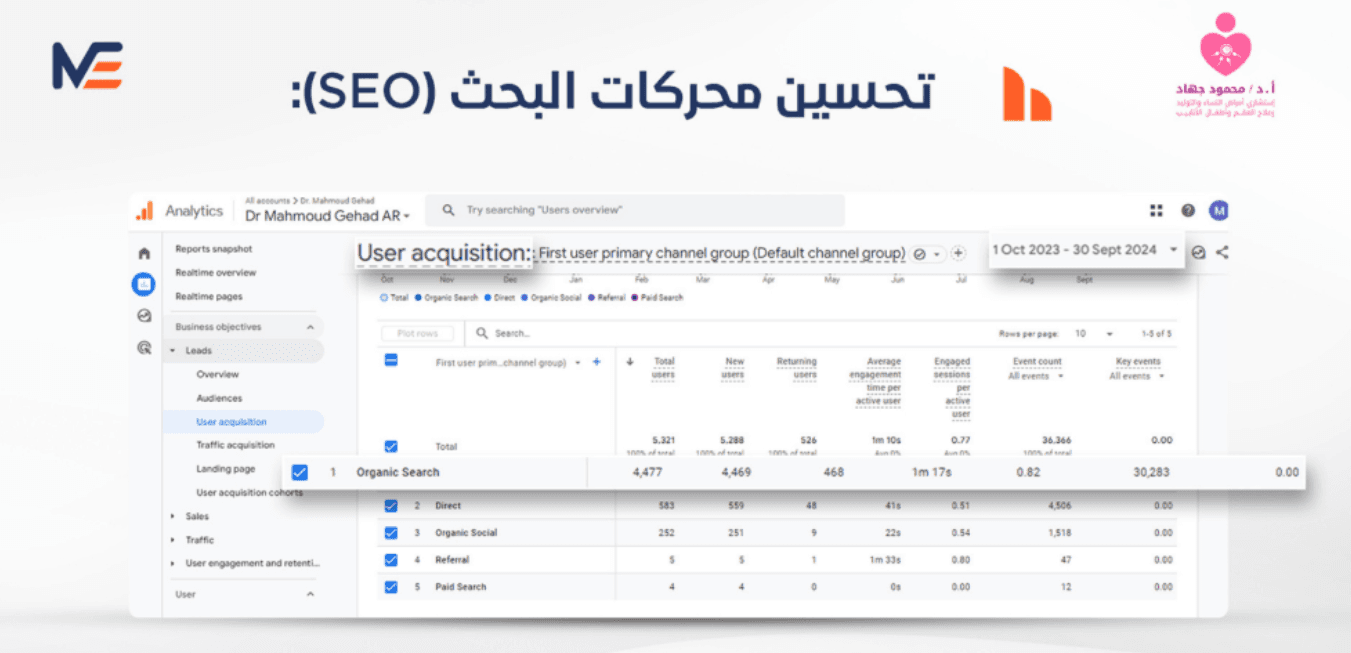Click the Plot rows button
Screen dimensions: 1351x653
417,333
